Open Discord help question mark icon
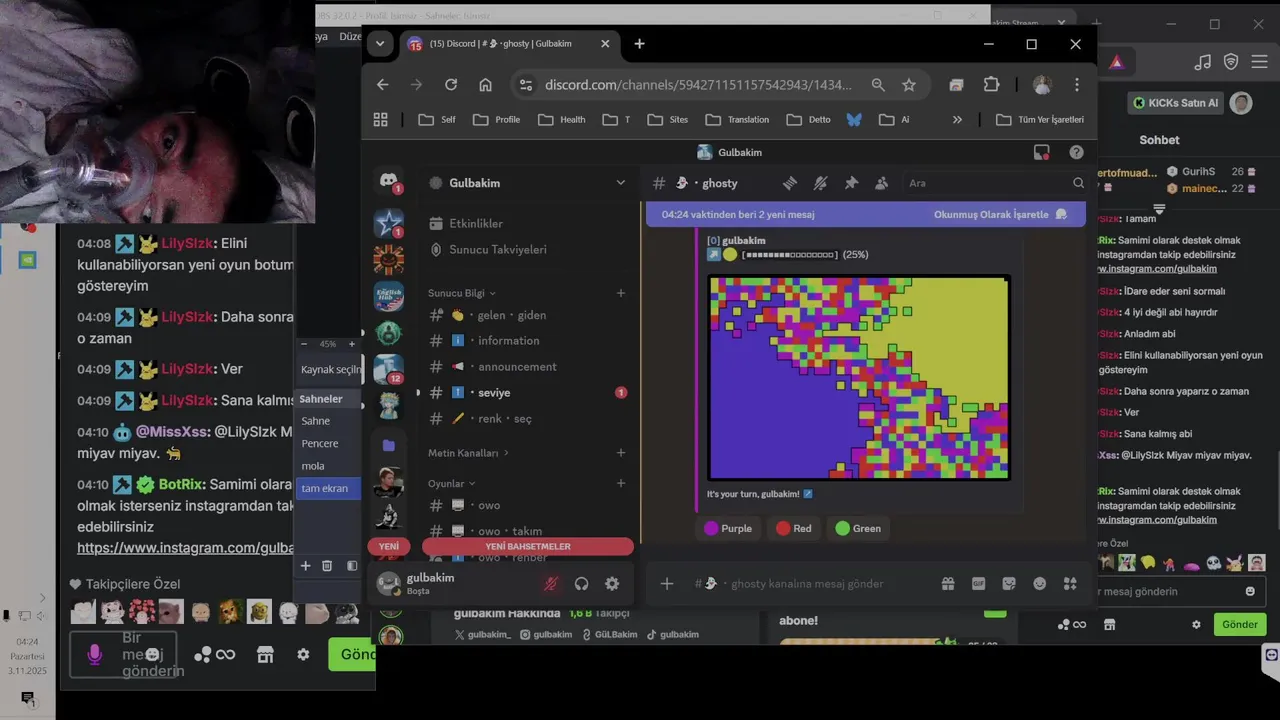The width and height of the screenshot is (1280, 720). click(x=1076, y=152)
